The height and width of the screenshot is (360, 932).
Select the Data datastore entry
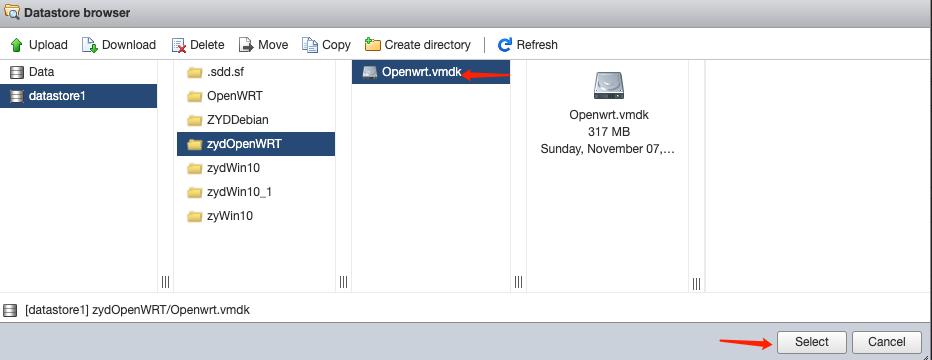pyautogui.click(x=78, y=72)
